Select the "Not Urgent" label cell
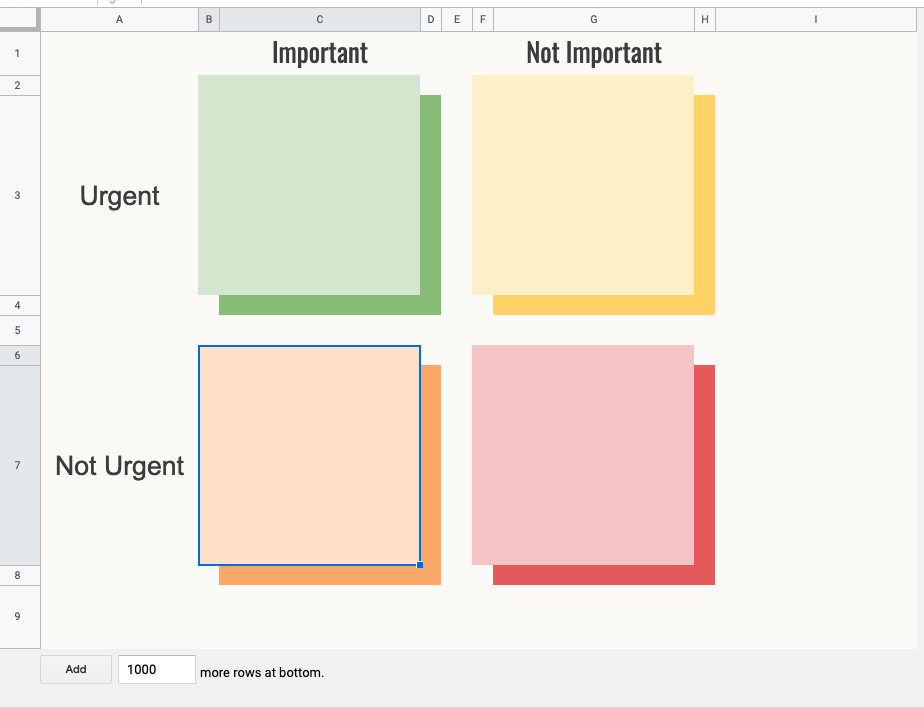The width and height of the screenshot is (924, 707). [120, 466]
